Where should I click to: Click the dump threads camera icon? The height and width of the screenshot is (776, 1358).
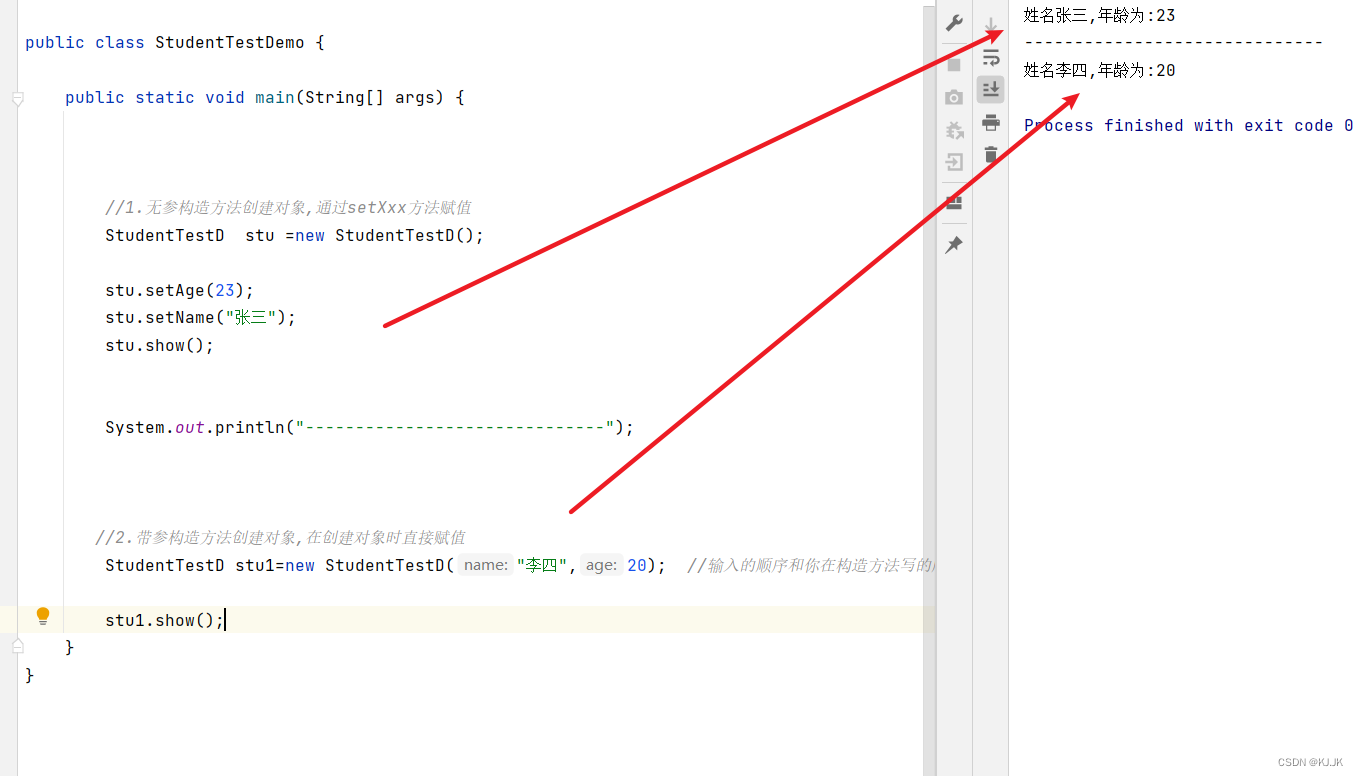coord(954,97)
